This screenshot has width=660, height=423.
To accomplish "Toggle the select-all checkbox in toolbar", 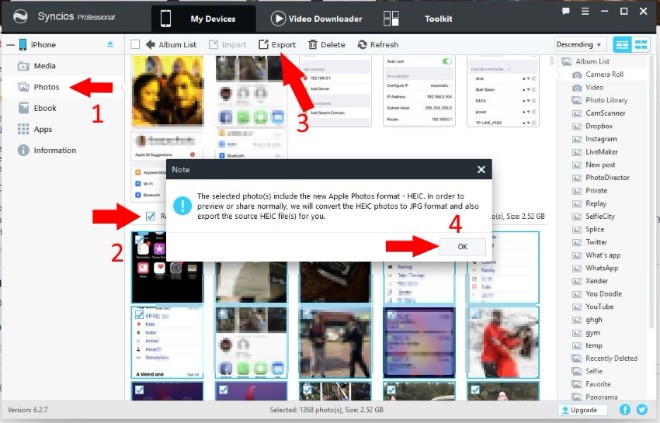I will tap(135, 45).
